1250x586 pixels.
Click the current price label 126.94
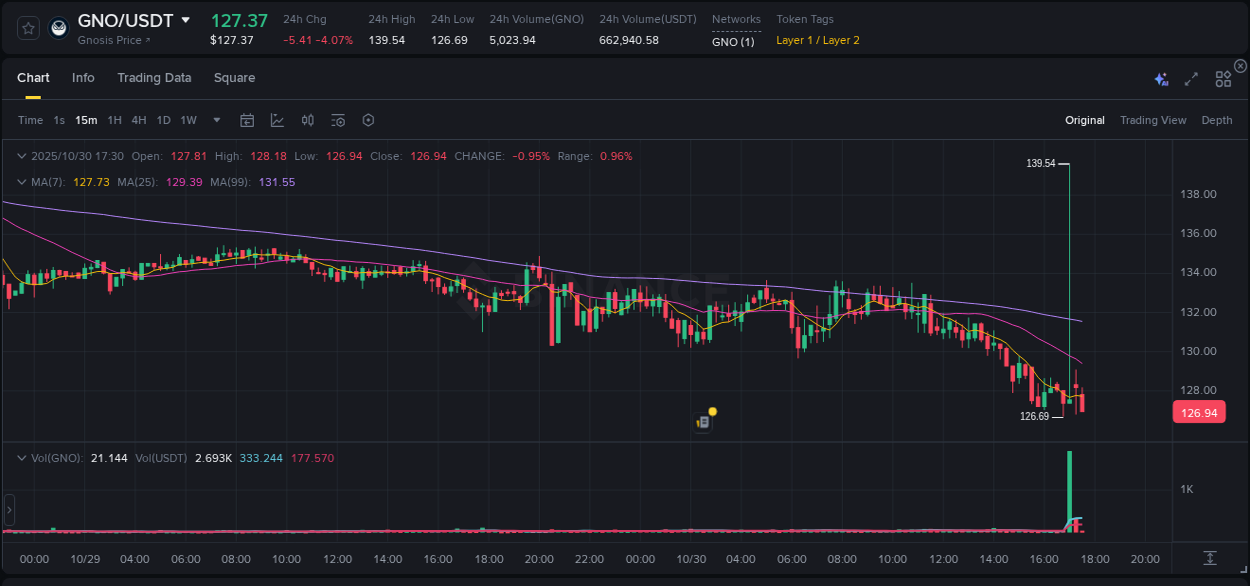pyautogui.click(x=1199, y=412)
